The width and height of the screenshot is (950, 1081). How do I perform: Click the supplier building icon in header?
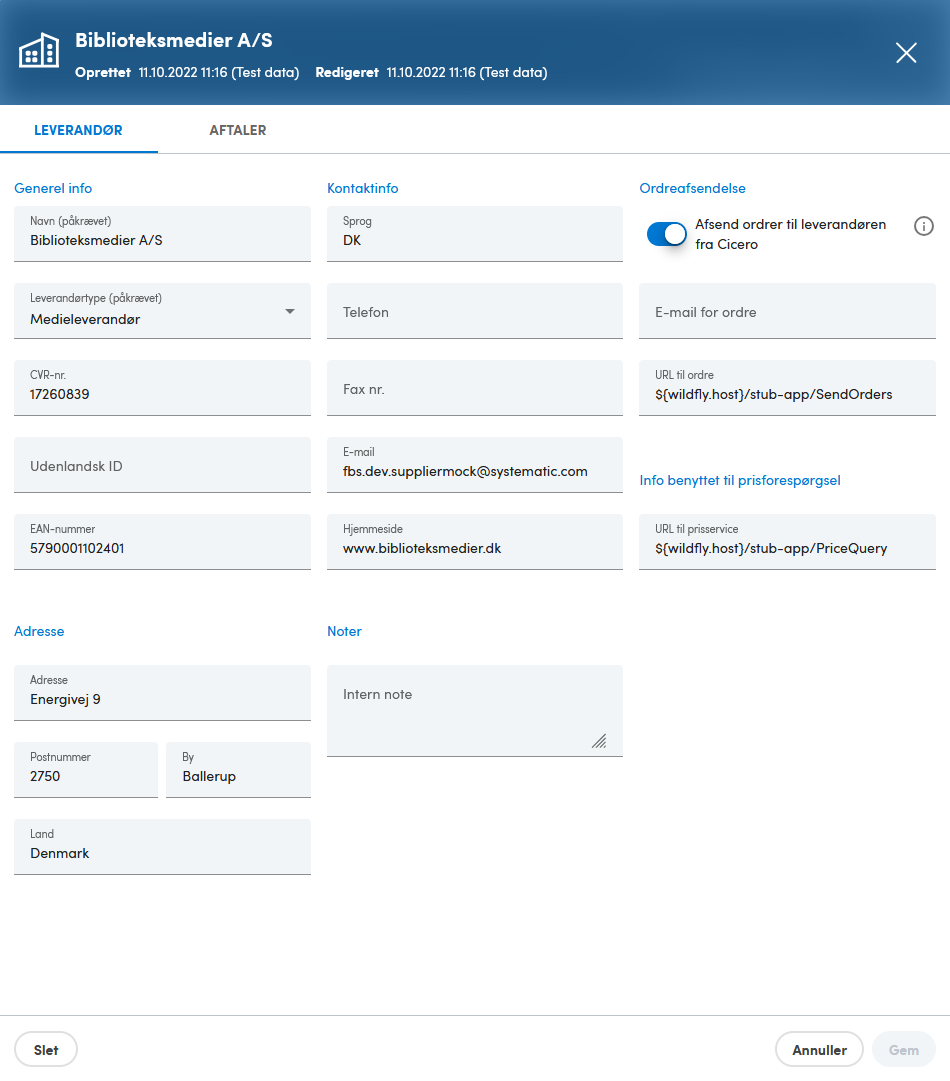point(39,51)
